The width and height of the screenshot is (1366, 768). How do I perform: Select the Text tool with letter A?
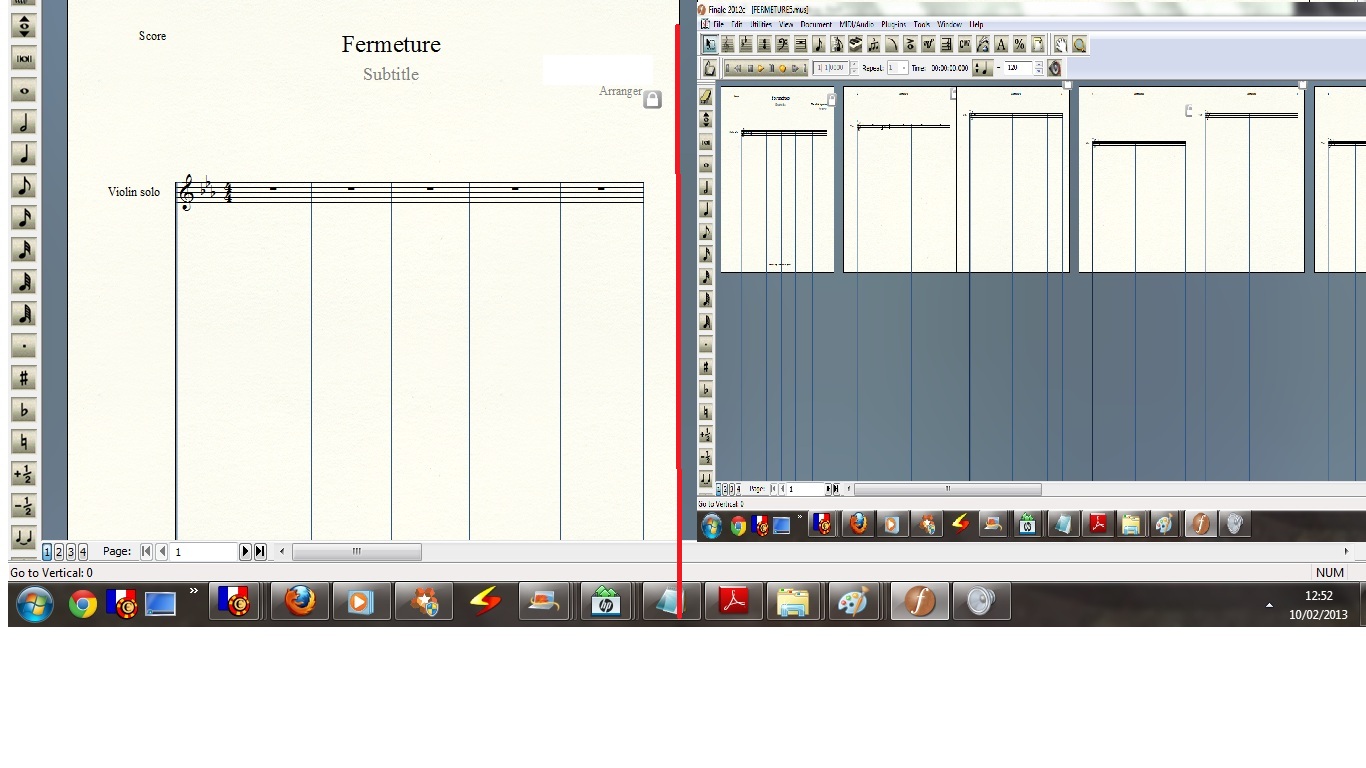(x=1001, y=44)
